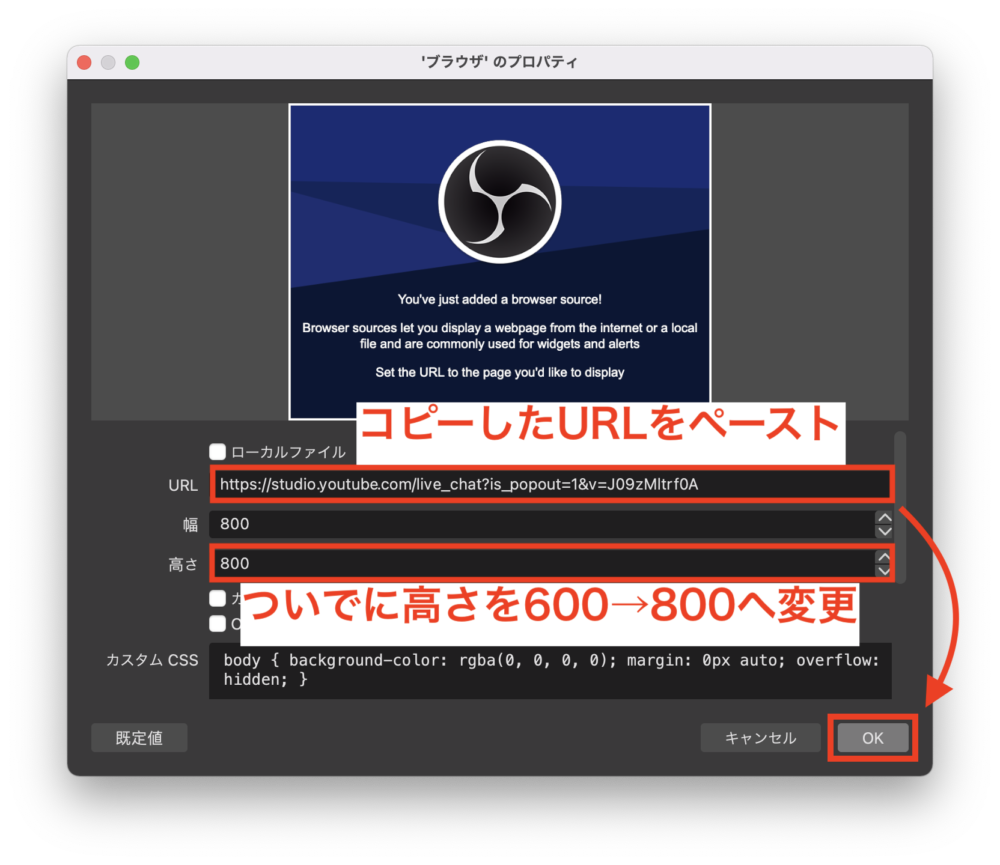
Task: Reset settings with 既定値 button
Action: pyautogui.click(x=139, y=737)
